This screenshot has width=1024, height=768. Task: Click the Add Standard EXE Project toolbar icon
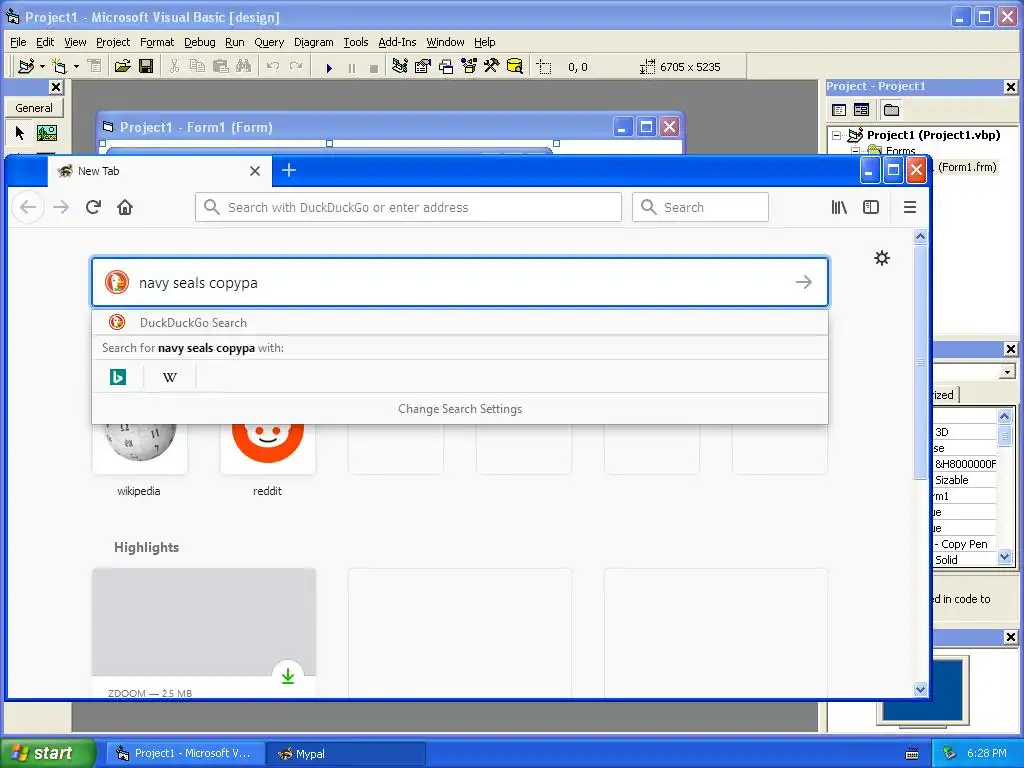(26, 67)
